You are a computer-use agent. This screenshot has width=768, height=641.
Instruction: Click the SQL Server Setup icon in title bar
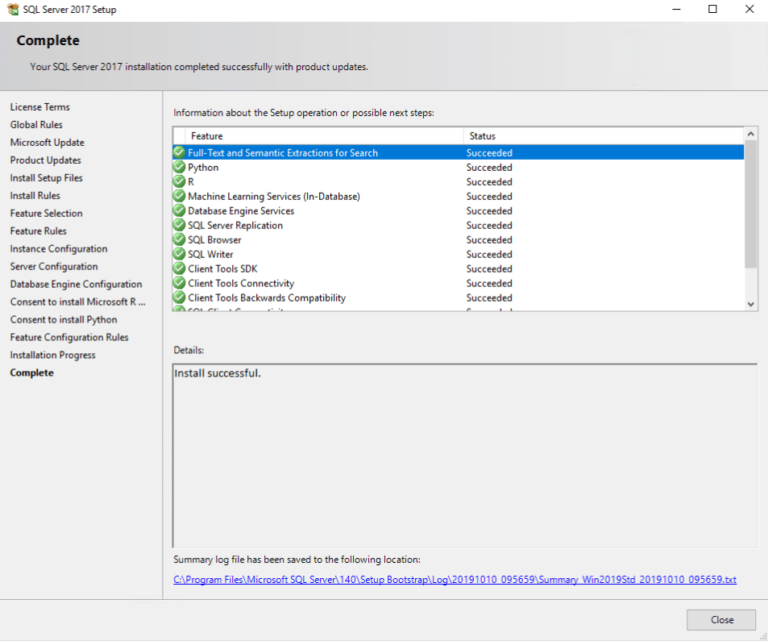[12, 9]
